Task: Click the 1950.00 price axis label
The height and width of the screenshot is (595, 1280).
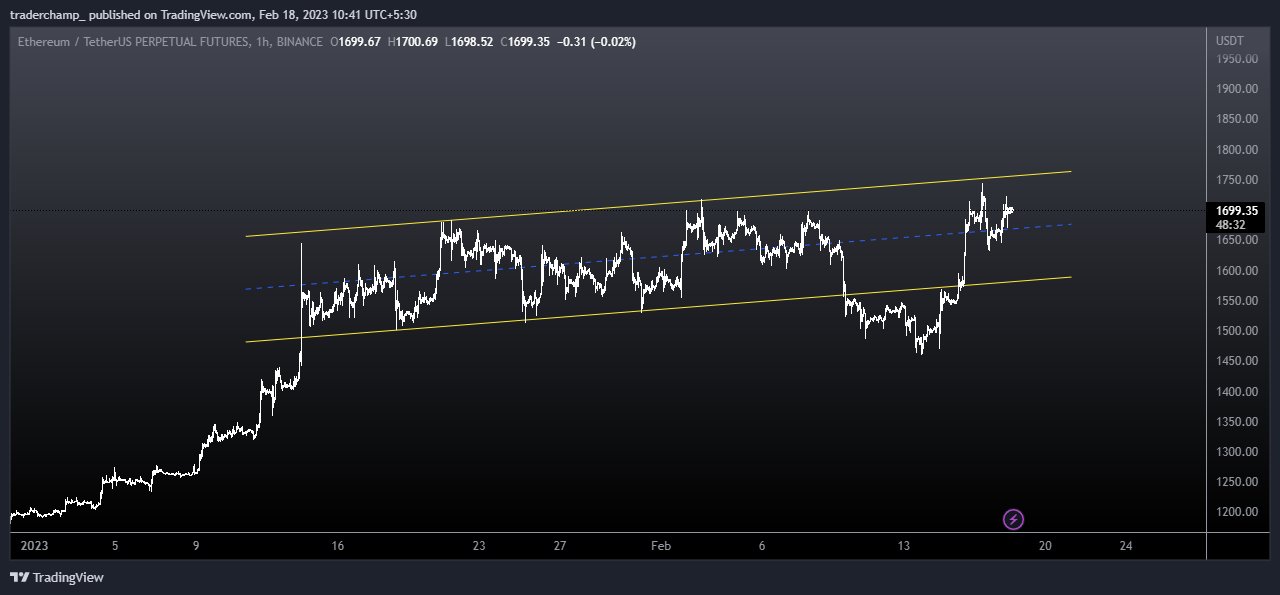Action: pos(1236,59)
